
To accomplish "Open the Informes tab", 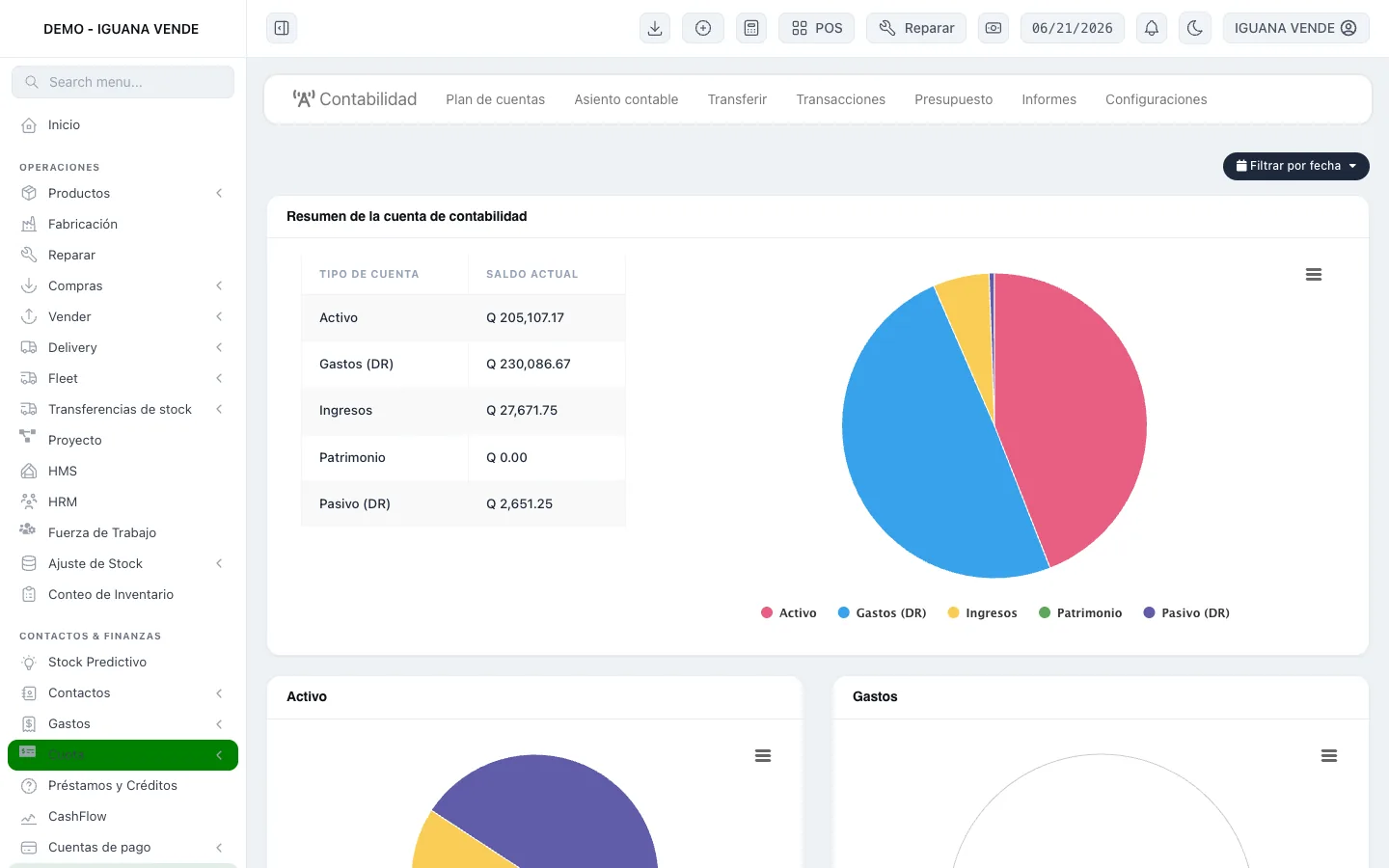I will pos(1049,99).
